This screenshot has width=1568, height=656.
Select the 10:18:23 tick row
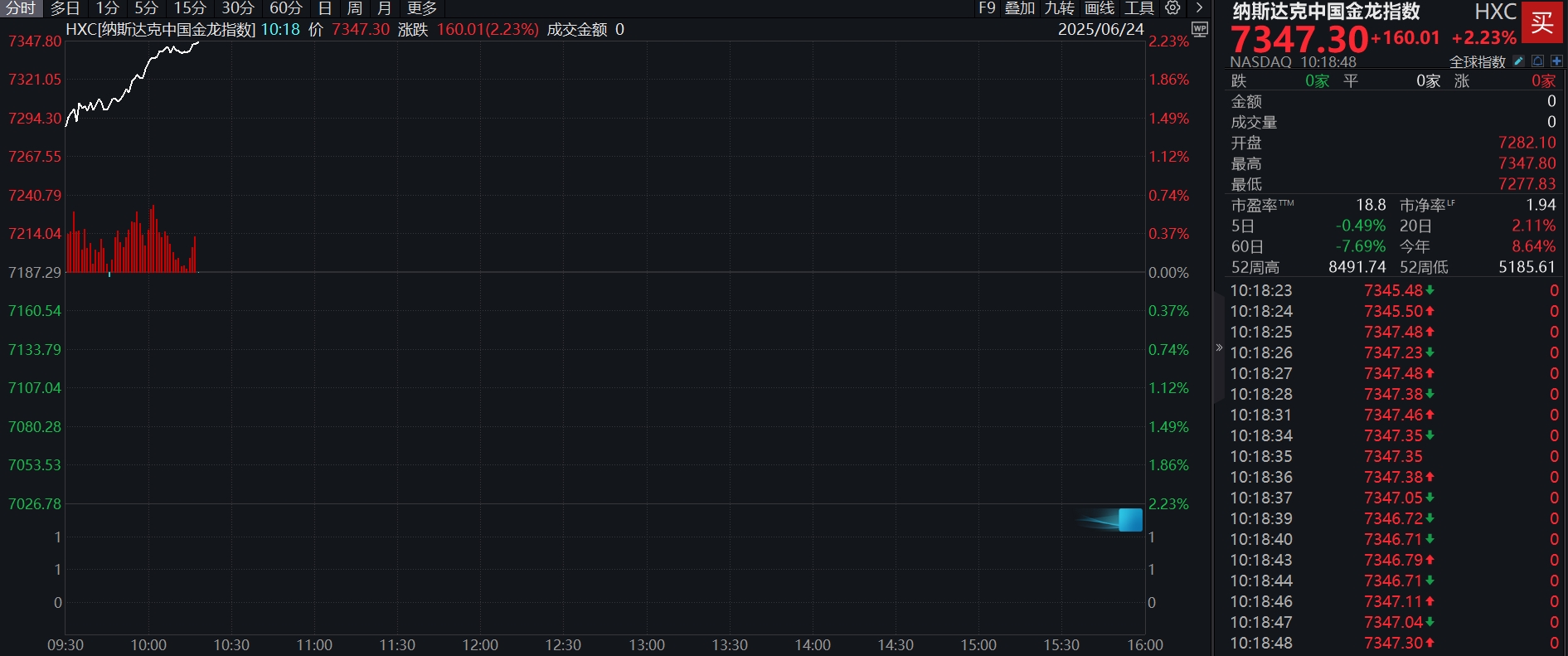(x=1394, y=290)
